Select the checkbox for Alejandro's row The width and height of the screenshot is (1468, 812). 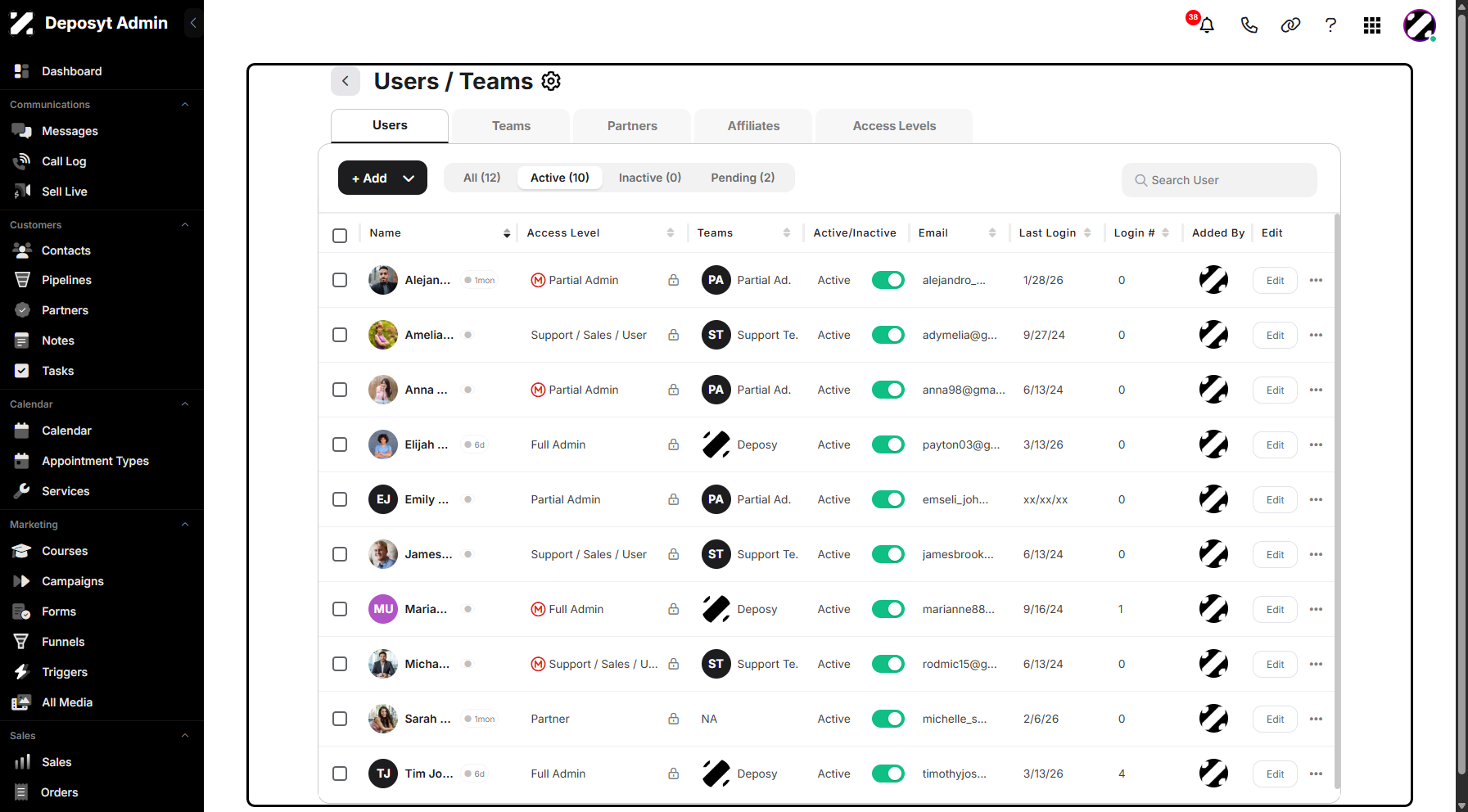click(340, 280)
